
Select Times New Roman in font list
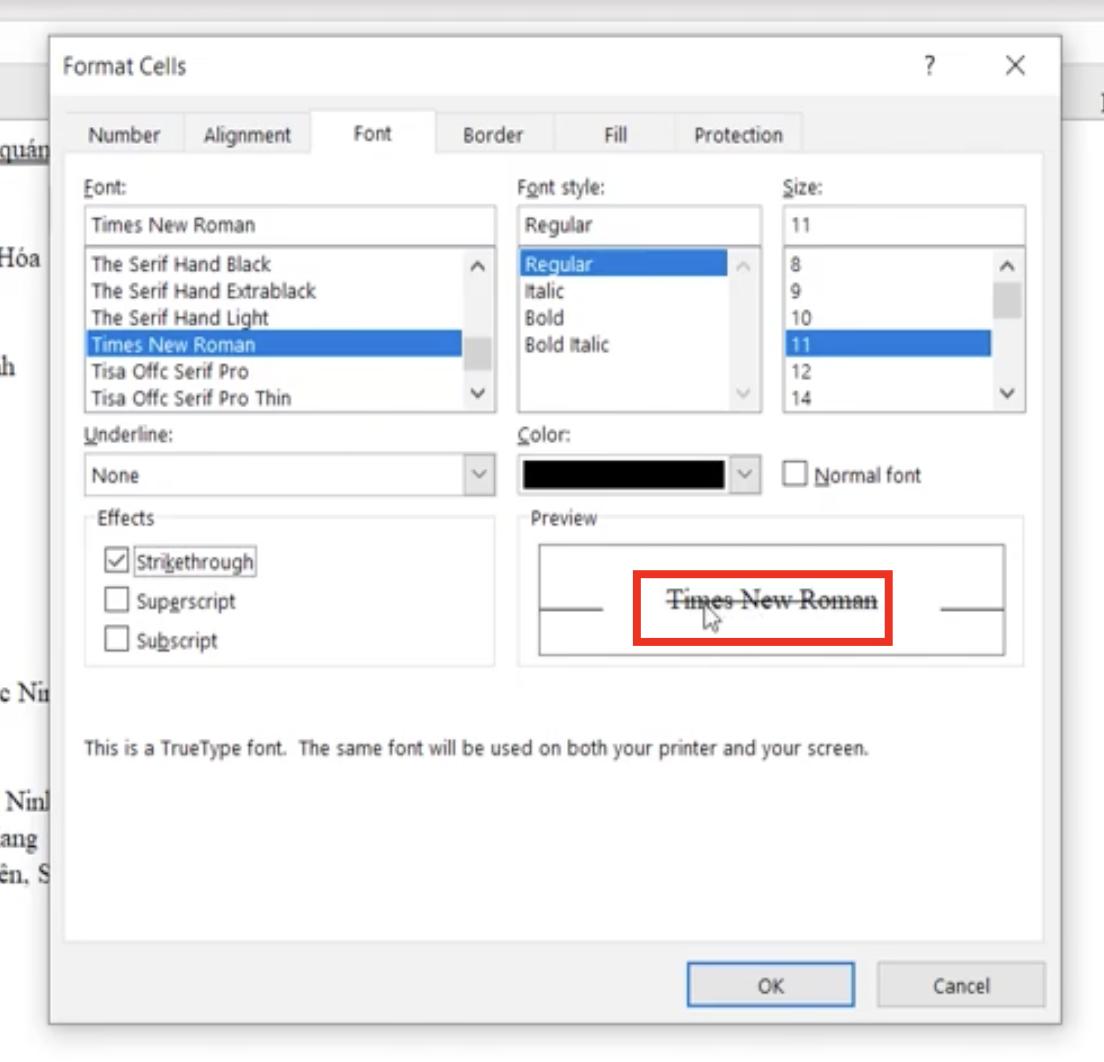[x=273, y=344]
